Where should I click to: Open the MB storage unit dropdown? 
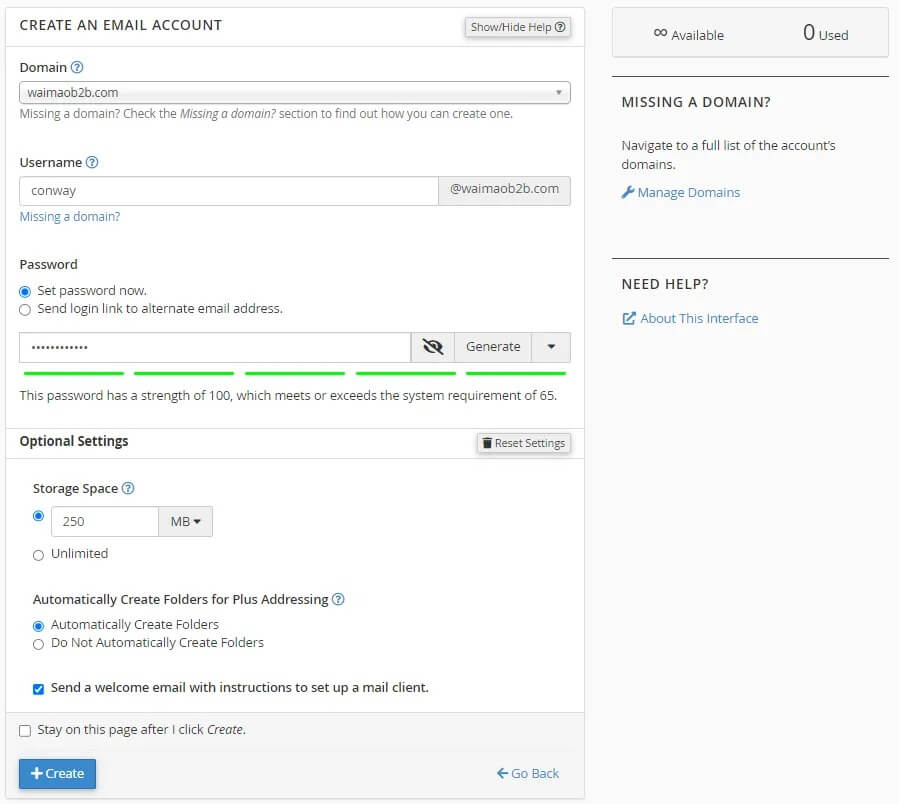185,522
